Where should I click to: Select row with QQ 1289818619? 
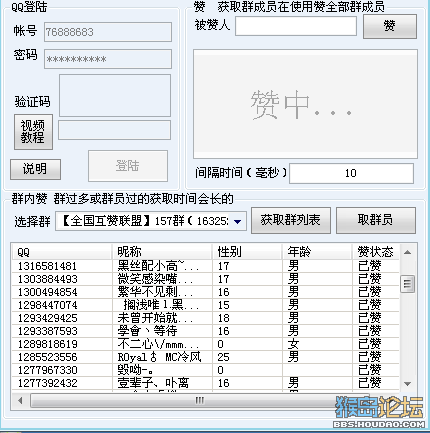(205, 344)
